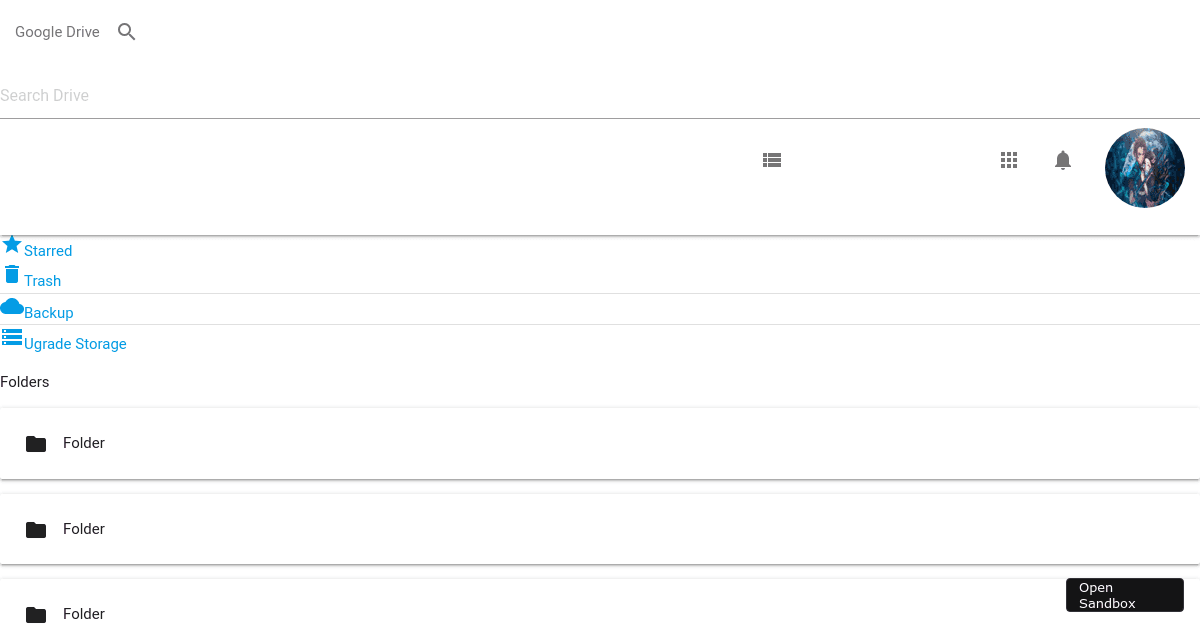The width and height of the screenshot is (1200, 630).
Task: Switch to list view layout
Action: pyautogui.click(x=771, y=159)
